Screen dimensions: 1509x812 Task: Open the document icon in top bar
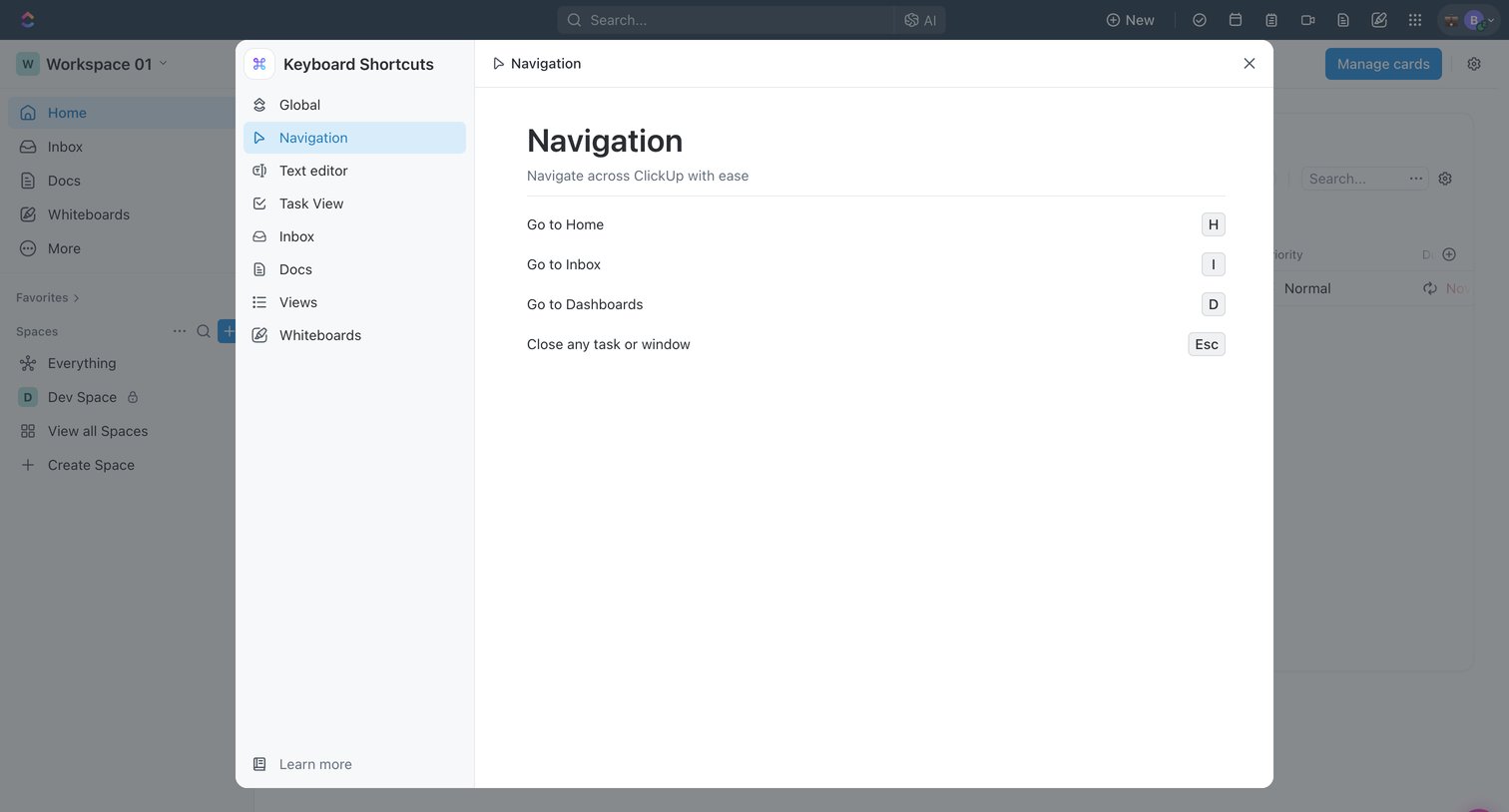[x=1343, y=20]
